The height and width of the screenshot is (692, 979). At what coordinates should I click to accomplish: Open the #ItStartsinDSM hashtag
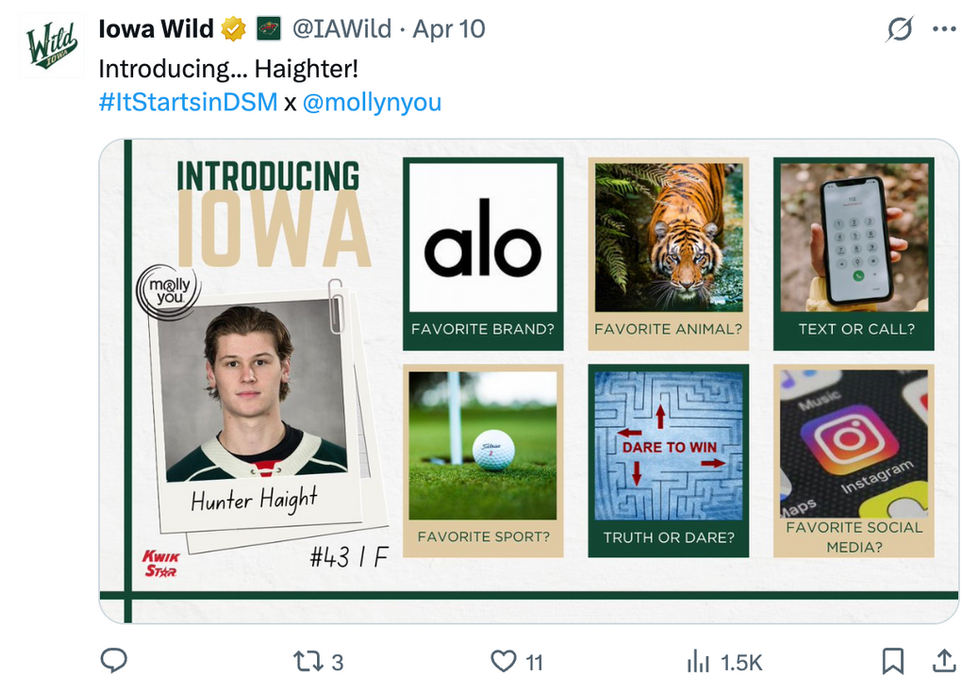click(x=188, y=102)
